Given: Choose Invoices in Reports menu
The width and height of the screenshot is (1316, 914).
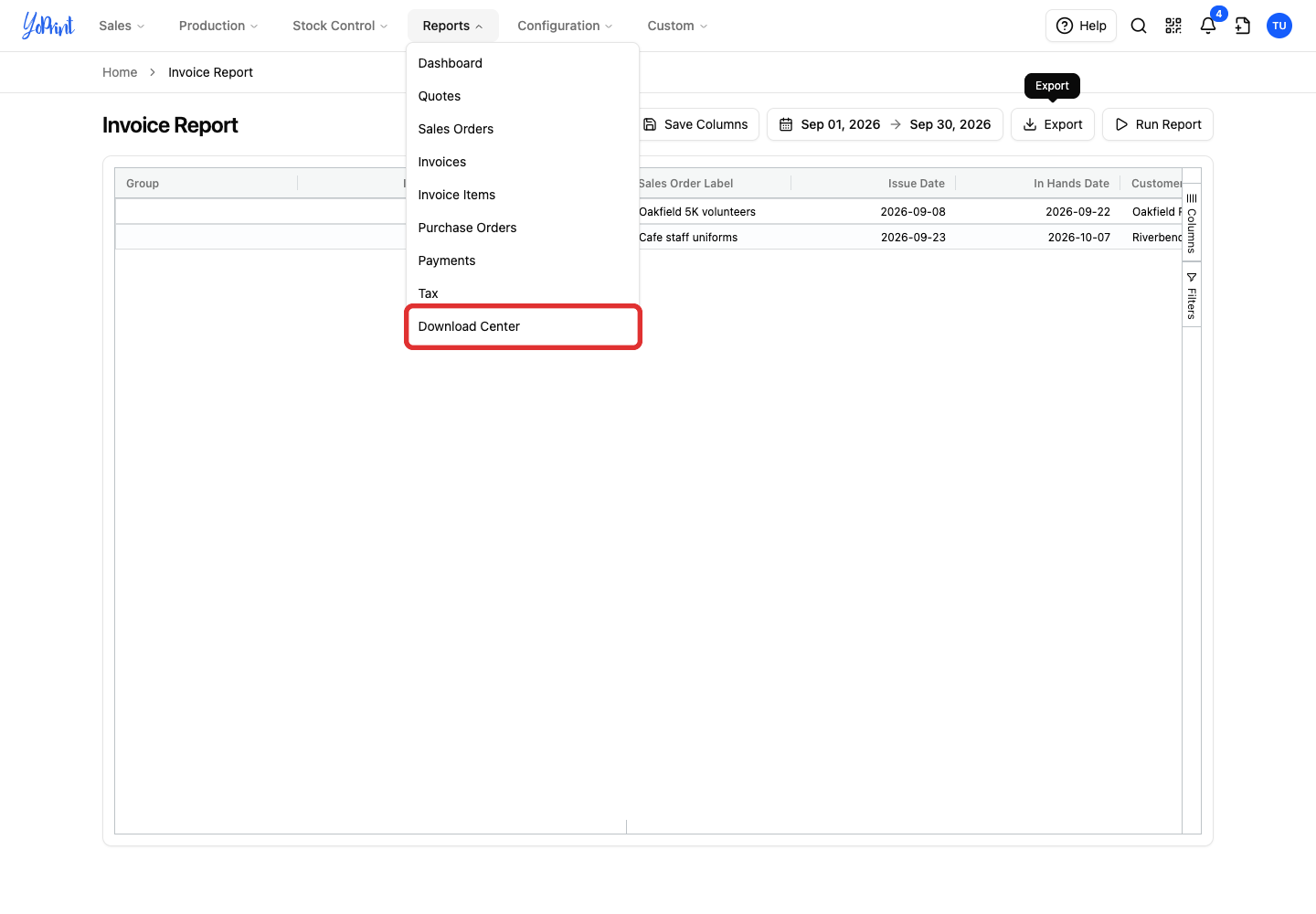Looking at the screenshot, I should click(x=523, y=162).
